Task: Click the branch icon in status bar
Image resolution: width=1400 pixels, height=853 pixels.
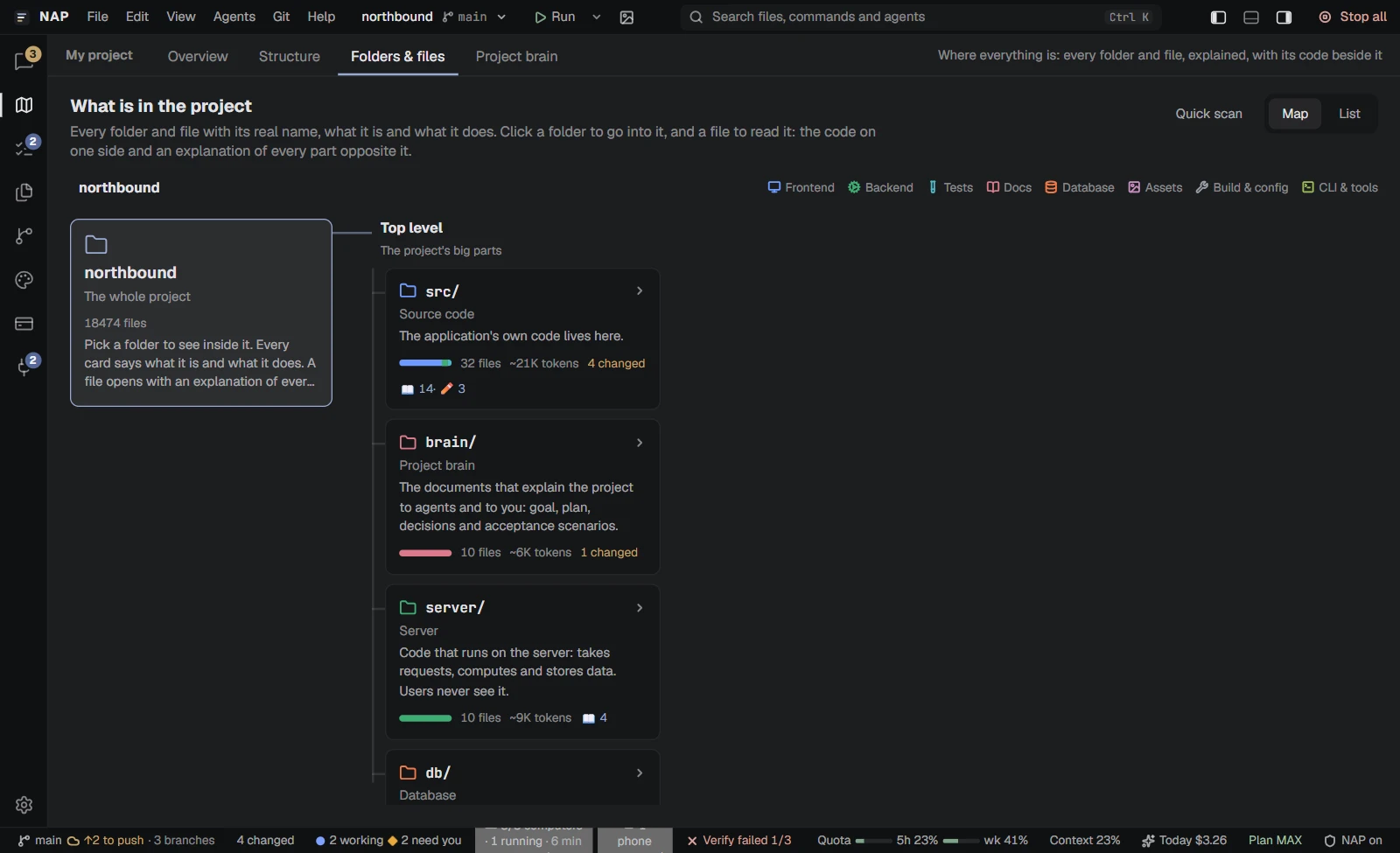Action: tap(24, 841)
